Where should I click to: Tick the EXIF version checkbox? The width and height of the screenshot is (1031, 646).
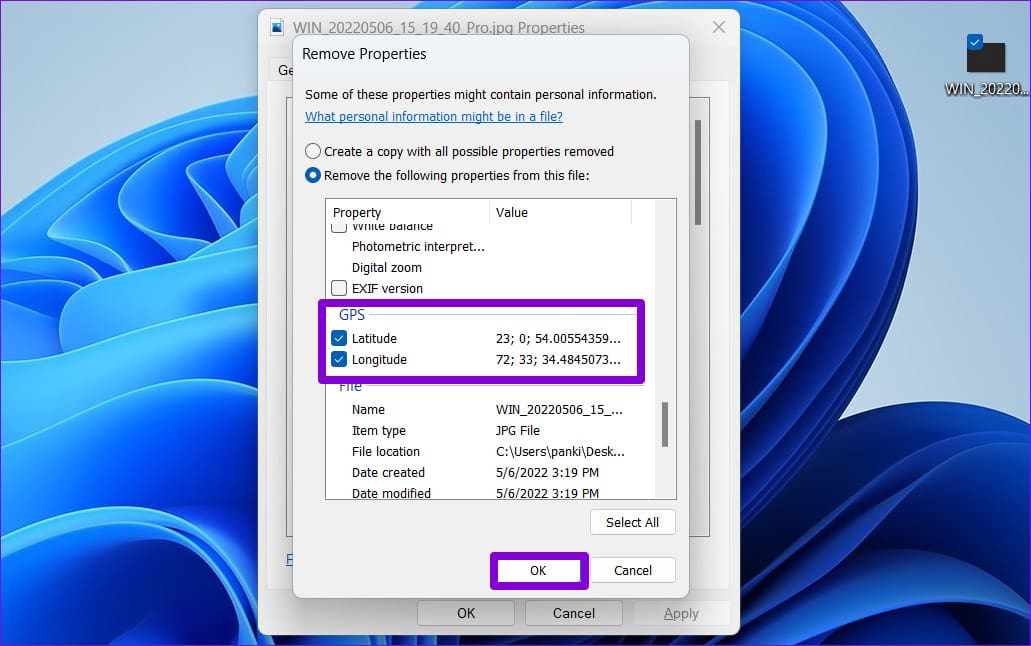339,288
